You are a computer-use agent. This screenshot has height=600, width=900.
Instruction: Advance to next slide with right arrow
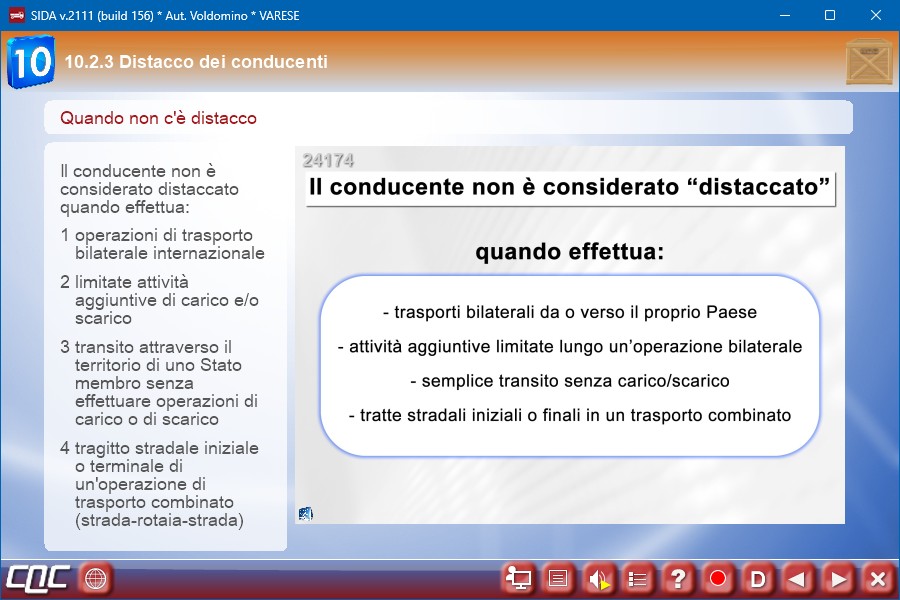(x=837, y=578)
